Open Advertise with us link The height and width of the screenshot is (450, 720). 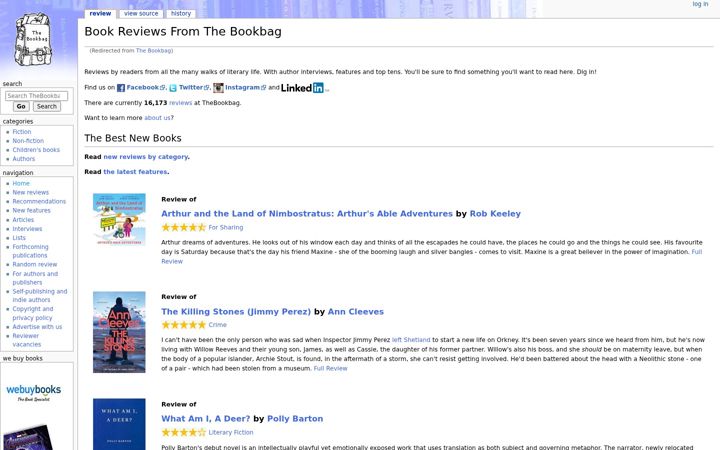[x=37, y=327]
